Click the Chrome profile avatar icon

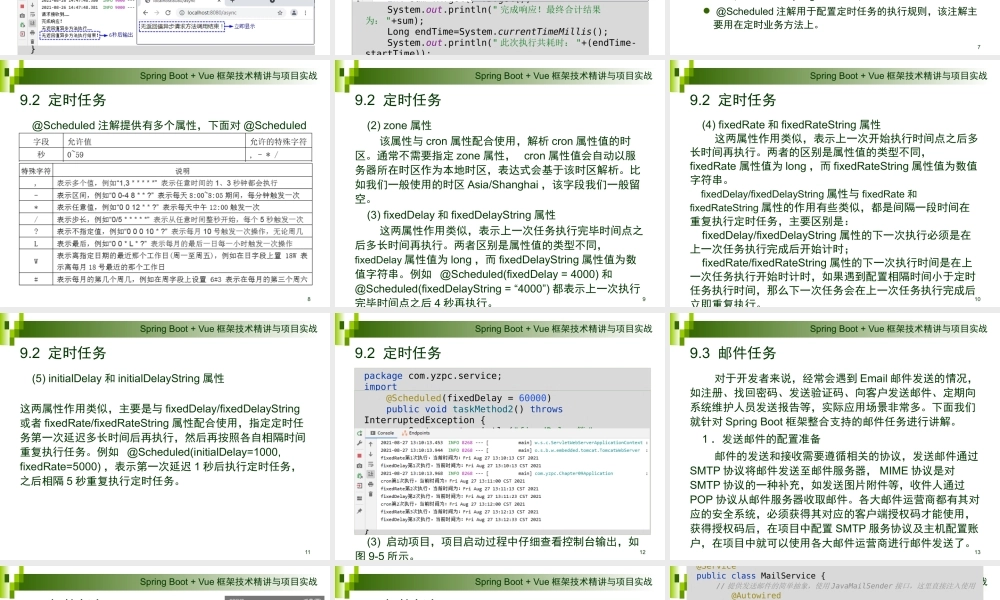pos(293,13)
